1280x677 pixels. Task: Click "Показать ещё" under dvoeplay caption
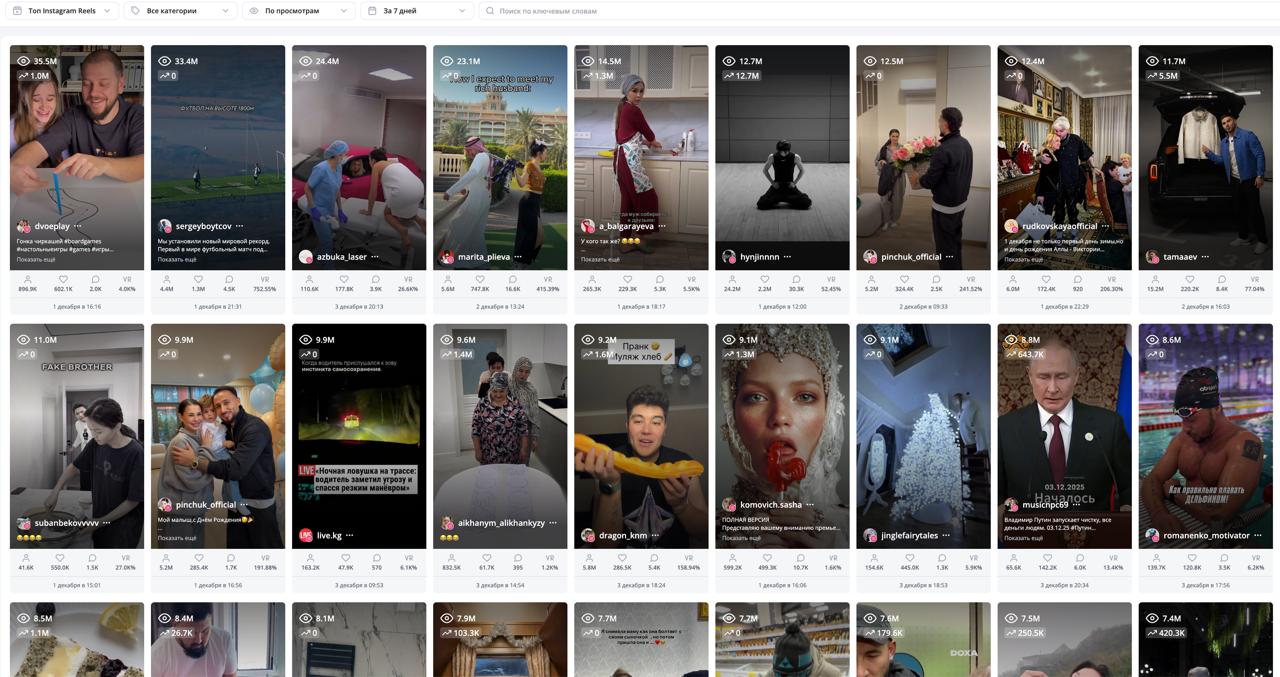pos(36,259)
